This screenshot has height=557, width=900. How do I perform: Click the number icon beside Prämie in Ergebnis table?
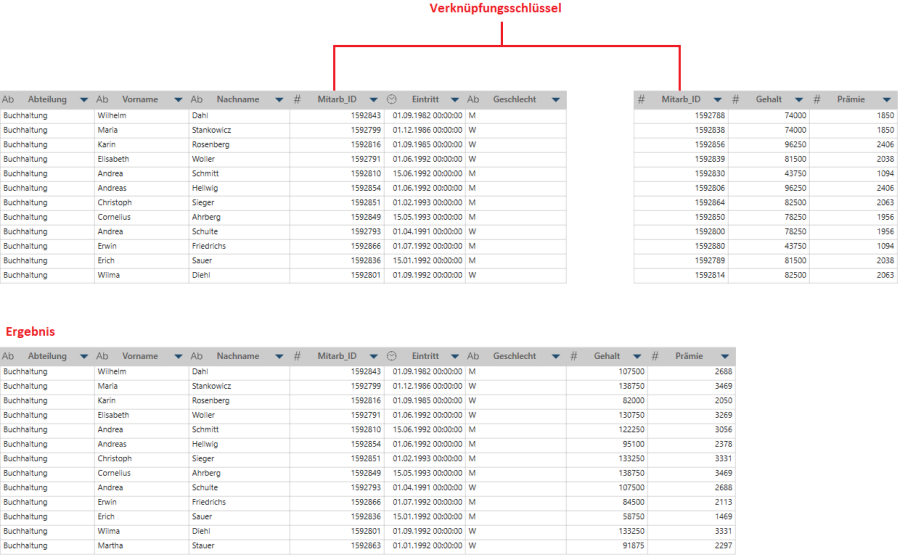coord(656,356)
